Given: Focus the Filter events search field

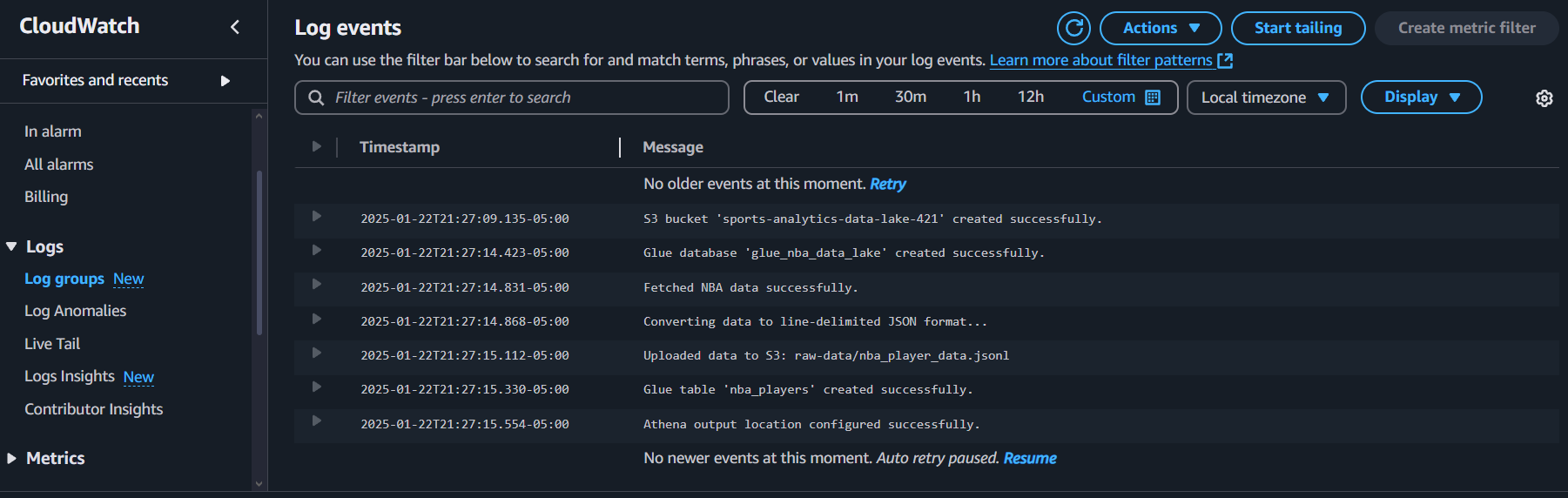Looking at the screenshot, I should [x=512, y=98].
